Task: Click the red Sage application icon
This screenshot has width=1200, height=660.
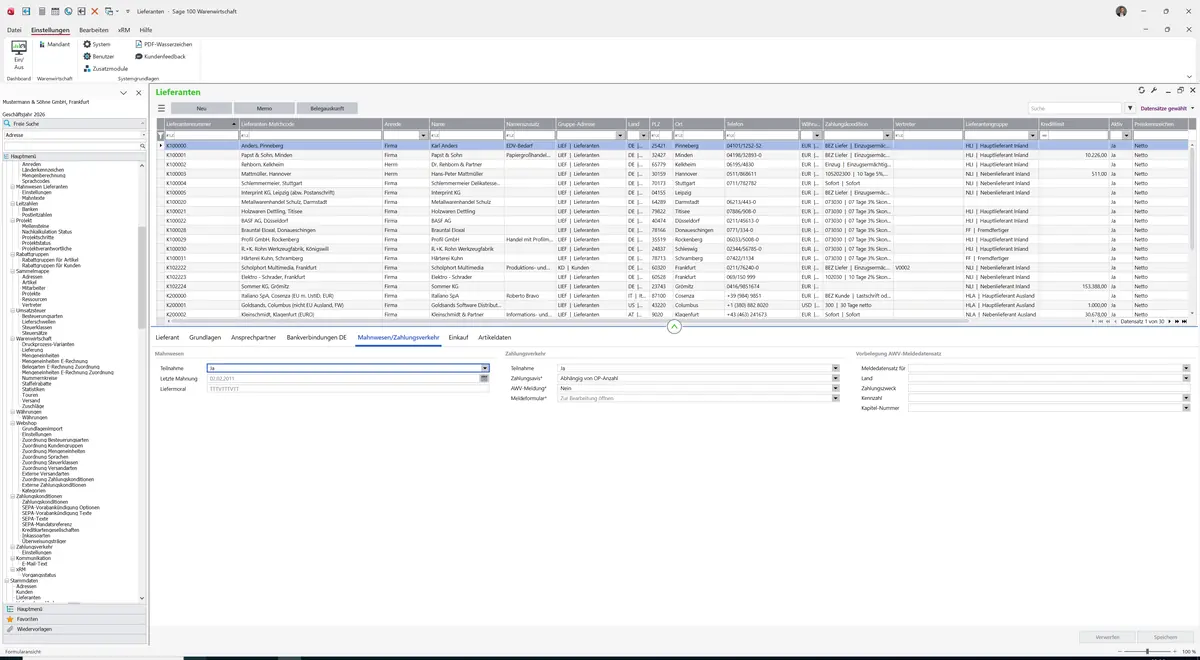Action: pos(10,11)
